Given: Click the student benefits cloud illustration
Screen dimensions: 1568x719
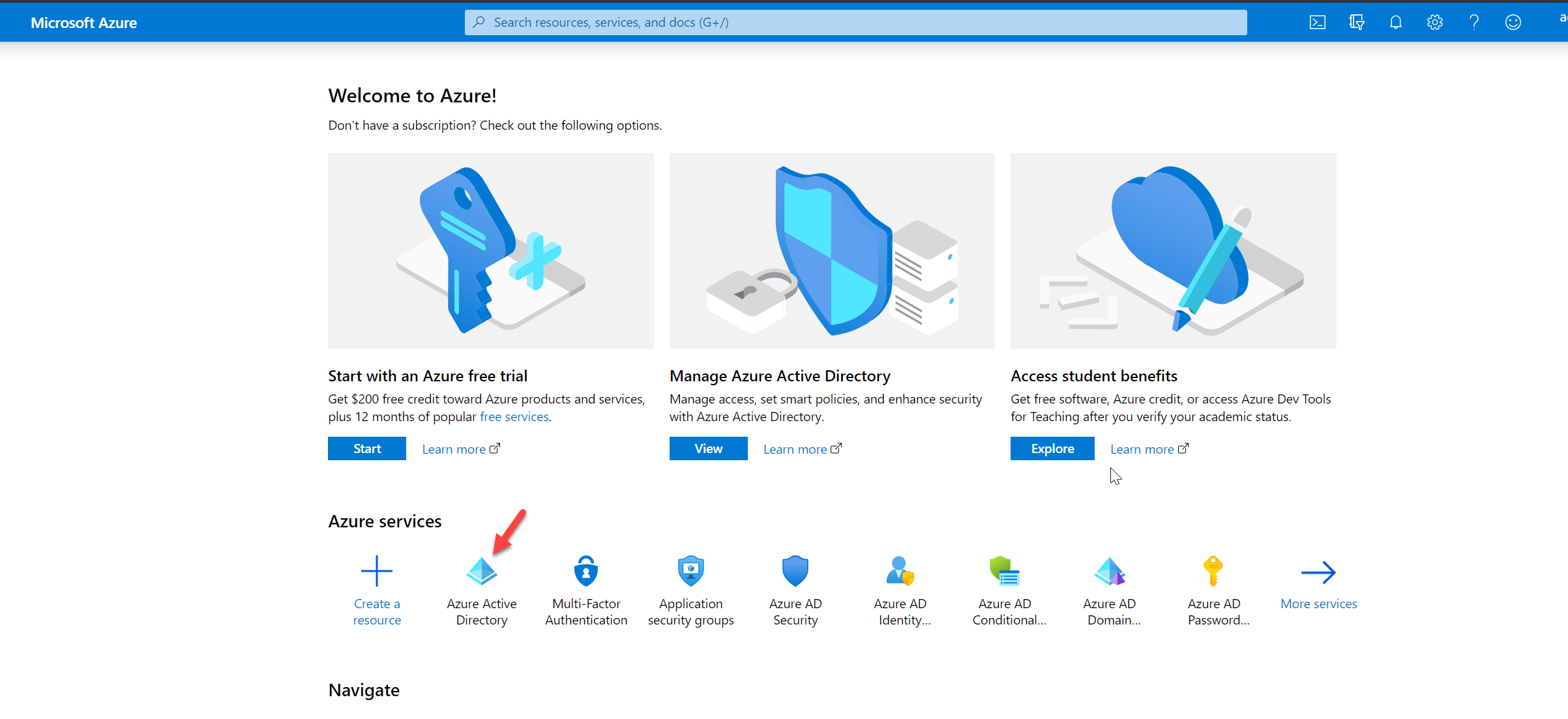Looking at the screenshot, I should tap(1174, 251).
